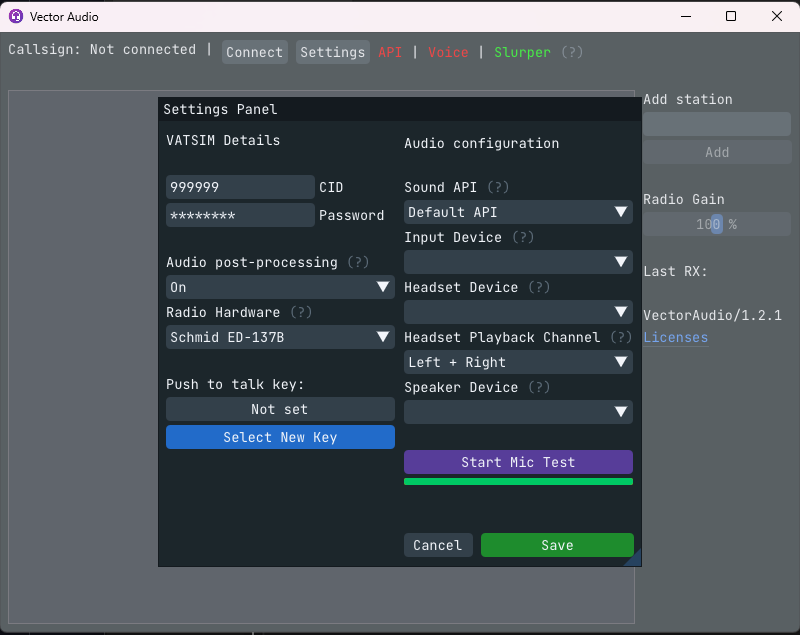Click the Vector Audio logo
Screen dimensions: 800x635
(16, 16)
